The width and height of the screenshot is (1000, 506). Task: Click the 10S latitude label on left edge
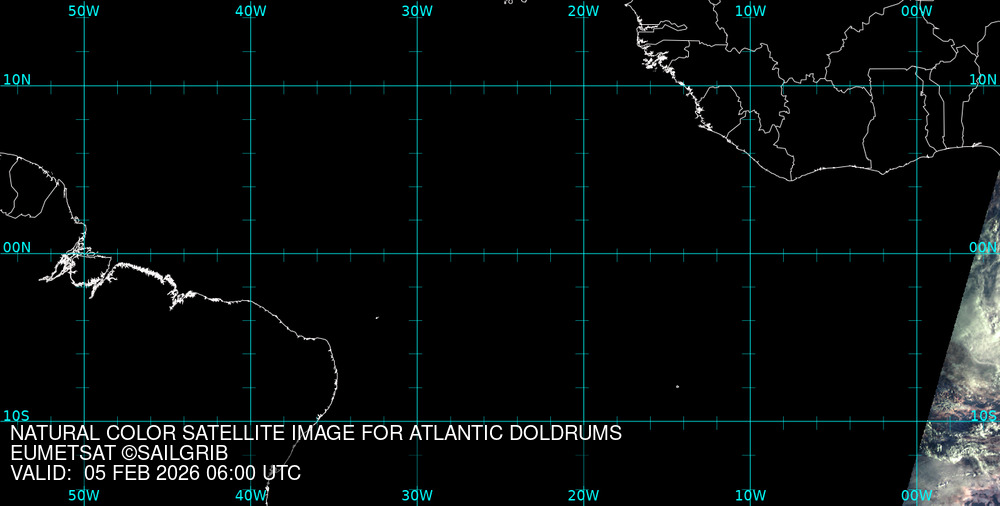coord(16,415)
